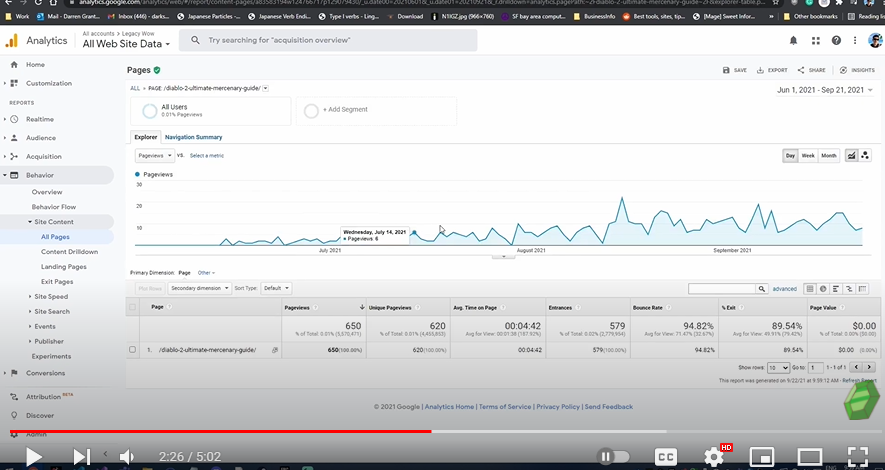Open the All Web Site Data selector
The width and height of the screenshot is (885, 470).
pos(126,44)
